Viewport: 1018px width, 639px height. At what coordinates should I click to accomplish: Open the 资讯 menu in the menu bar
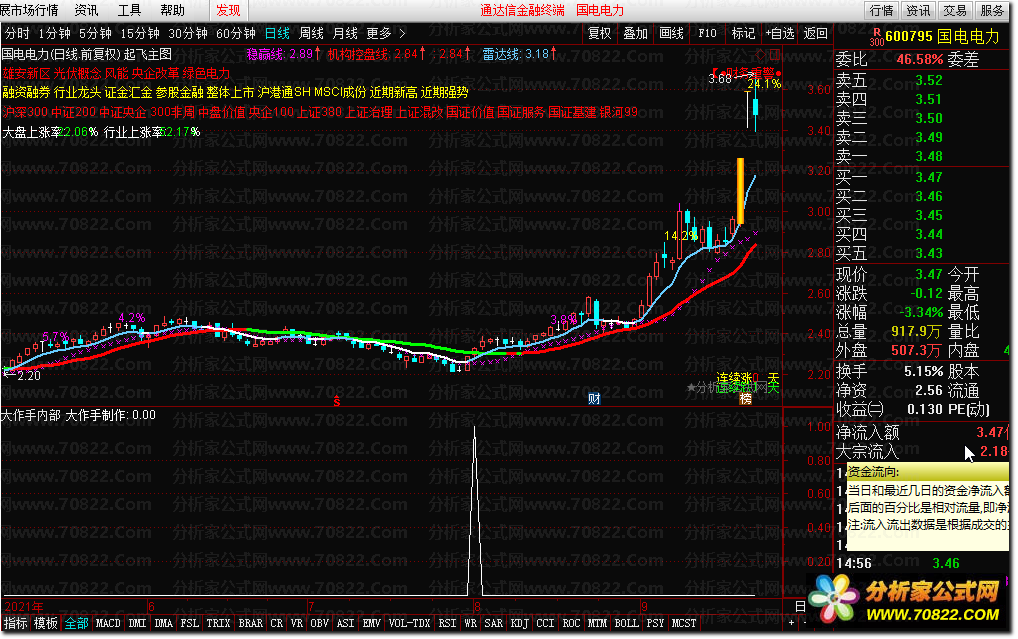(x=86, y=10)
